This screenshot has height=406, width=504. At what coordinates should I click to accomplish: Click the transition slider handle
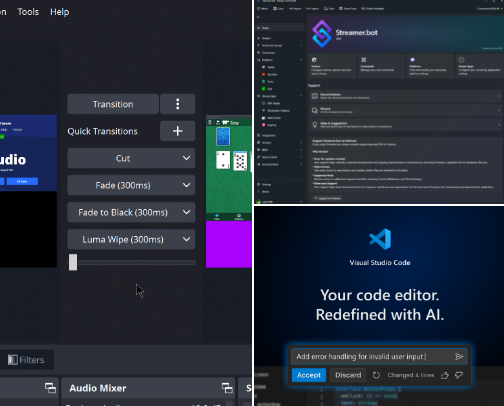pyautogui.click(x=73, y=262)
